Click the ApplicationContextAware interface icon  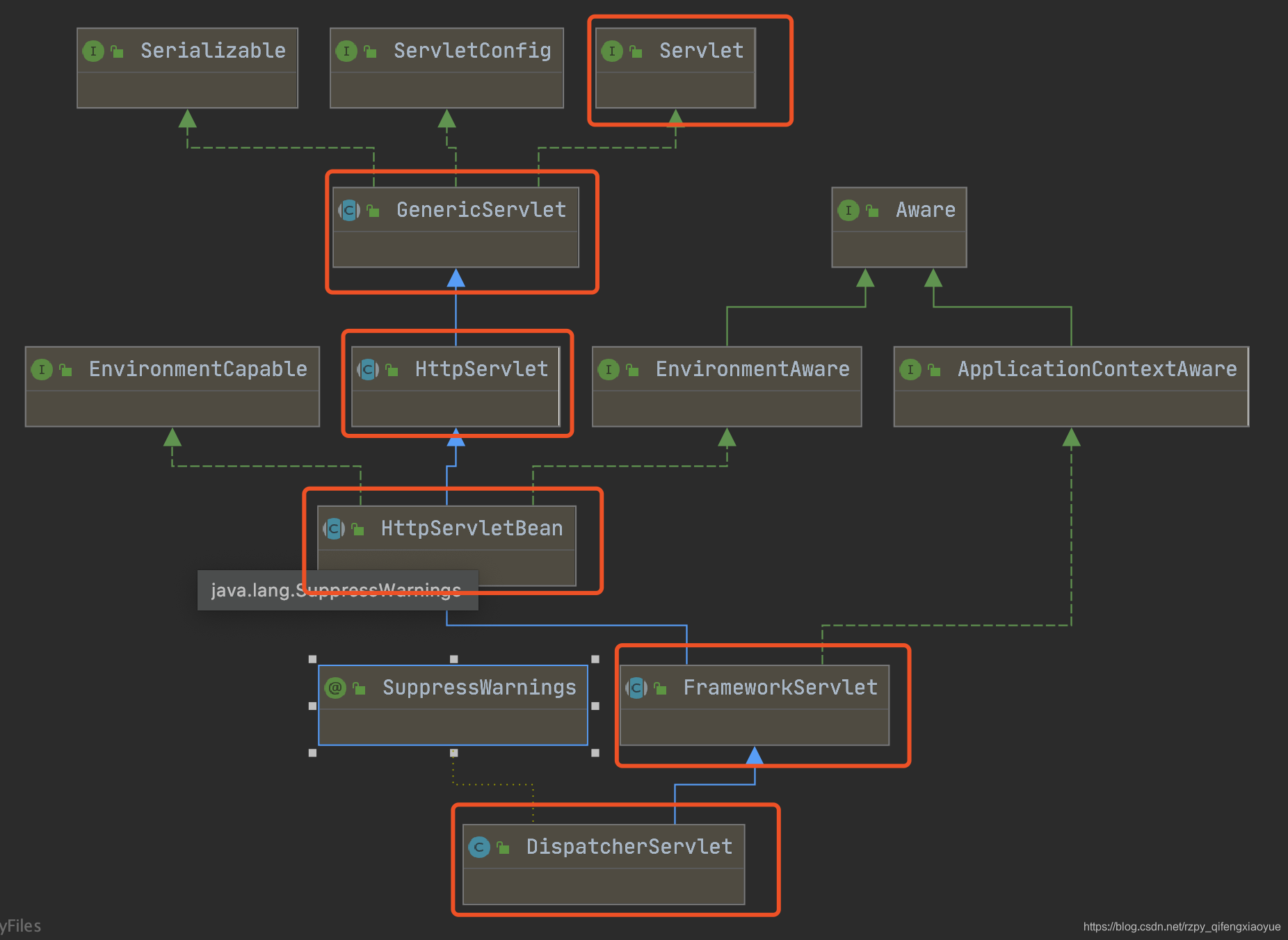(910, 369)
